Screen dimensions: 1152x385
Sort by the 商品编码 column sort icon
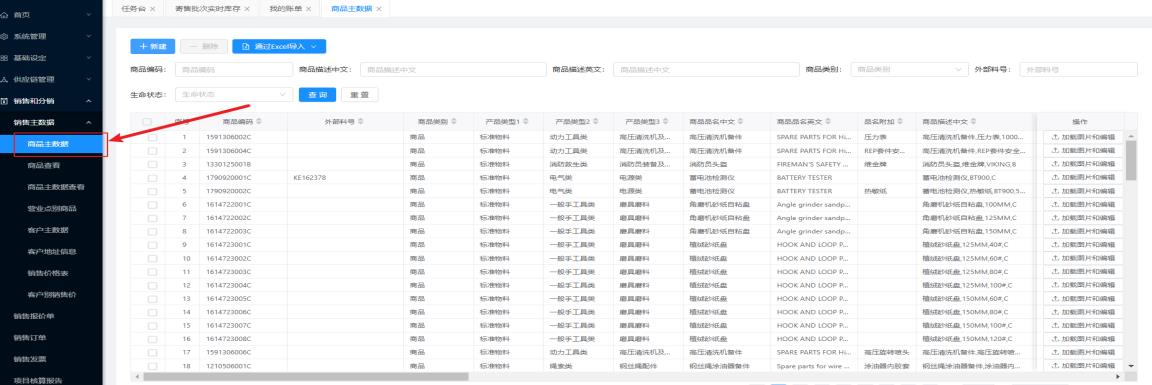pos(259,121)
